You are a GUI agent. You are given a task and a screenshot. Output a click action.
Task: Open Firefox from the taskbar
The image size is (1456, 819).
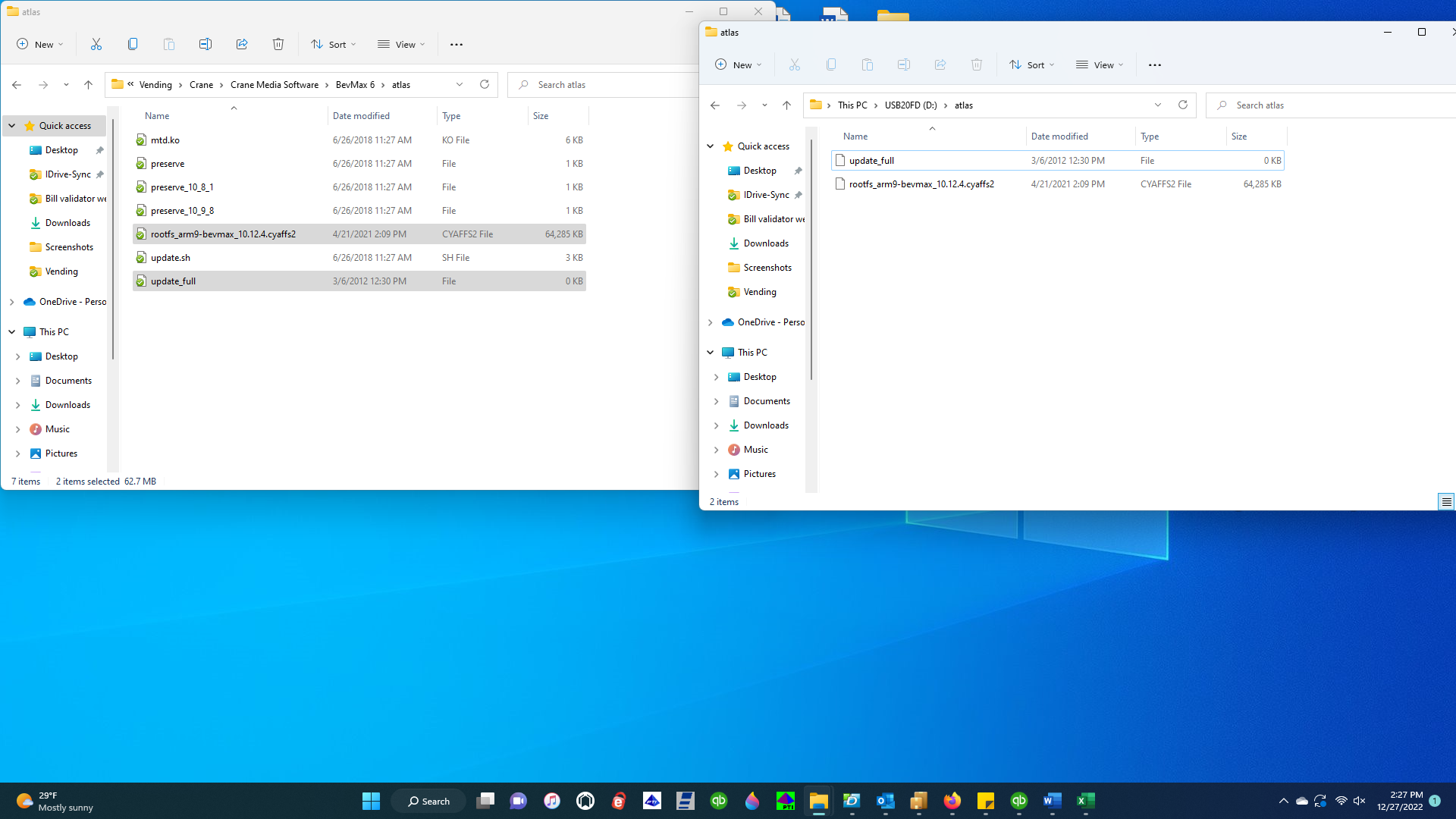point(952,801)
